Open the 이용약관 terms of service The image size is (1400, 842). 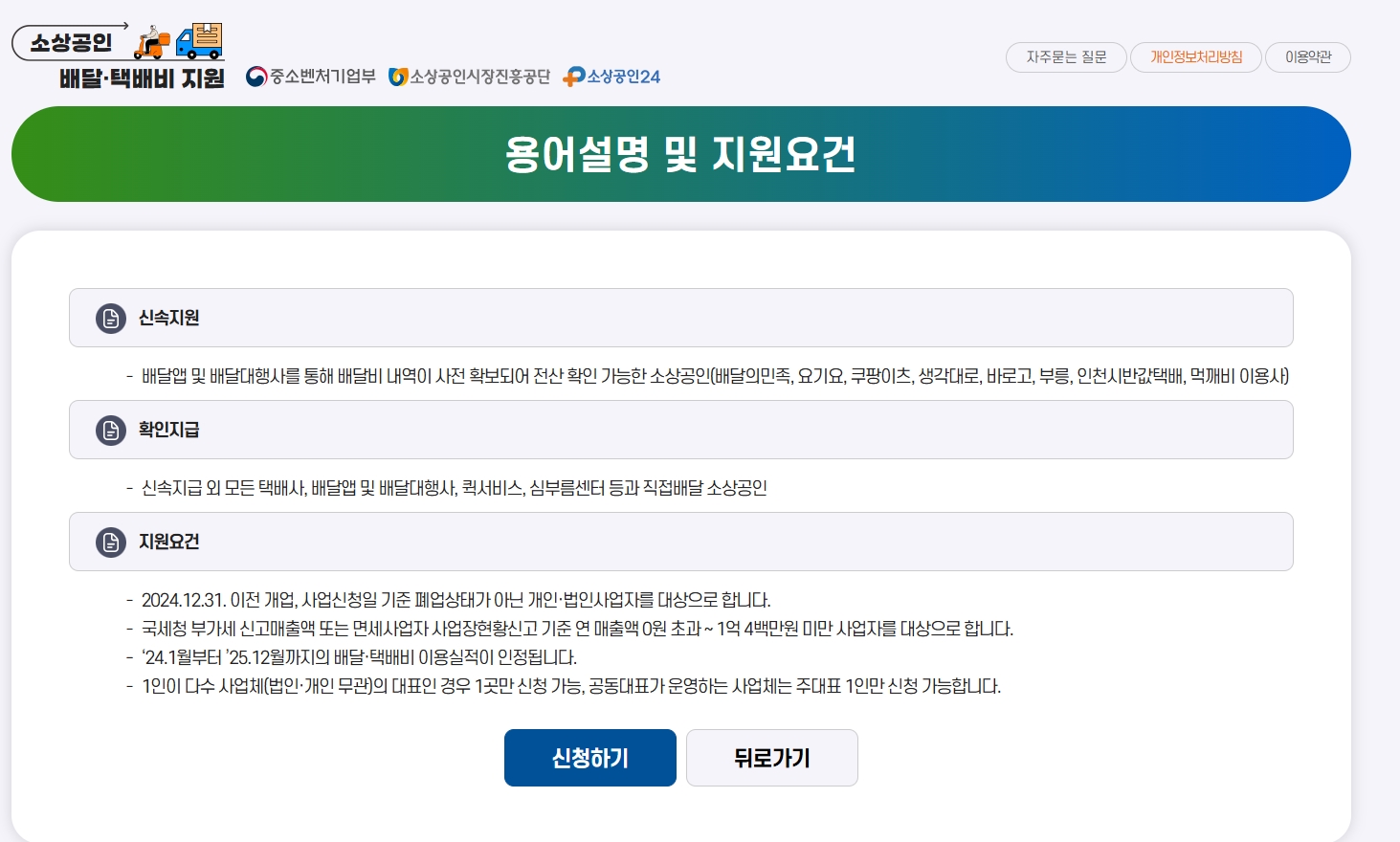pos(1307,57)
